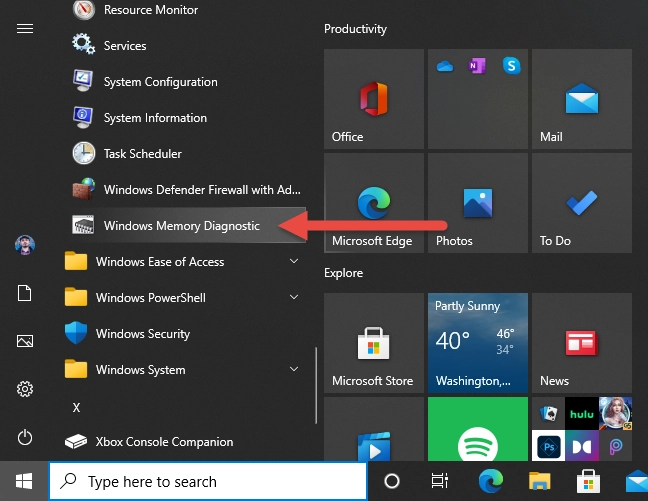Open the Dolby Access small tile
The width and height of the screenshot is (648, 501).
582,446
